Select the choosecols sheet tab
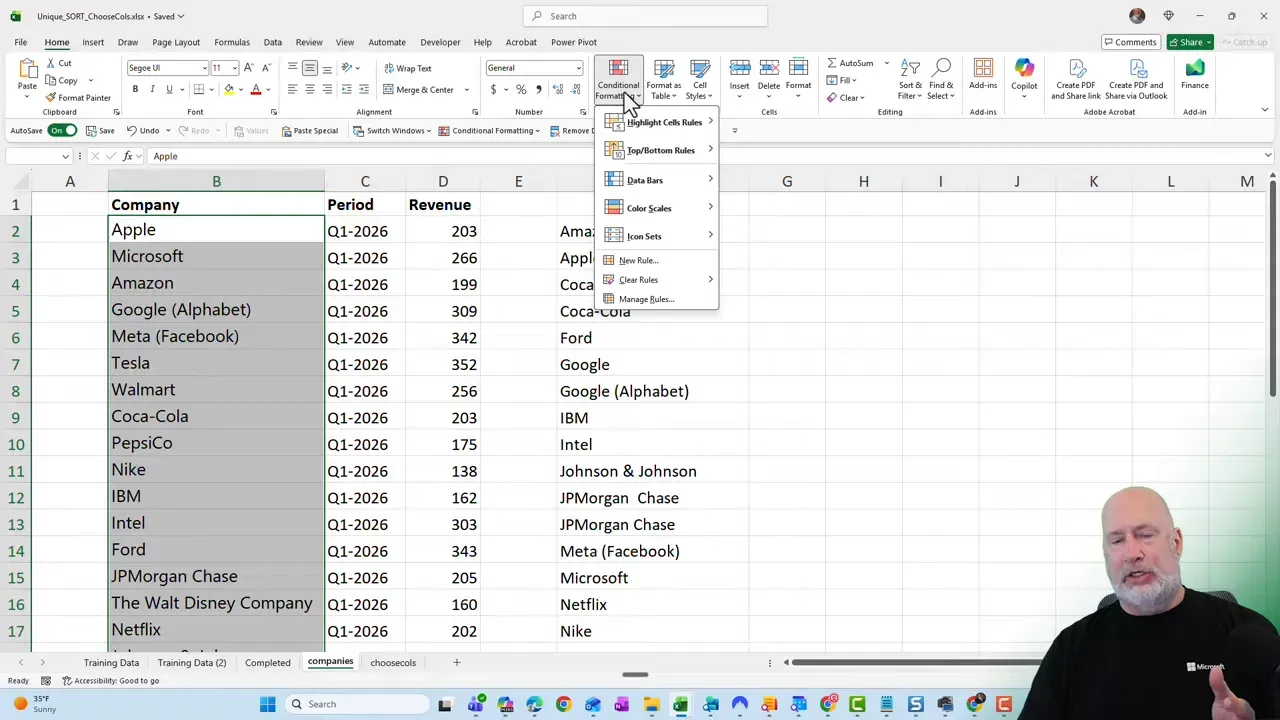The height and width of the screenshot is (720, 1280). 392,662
